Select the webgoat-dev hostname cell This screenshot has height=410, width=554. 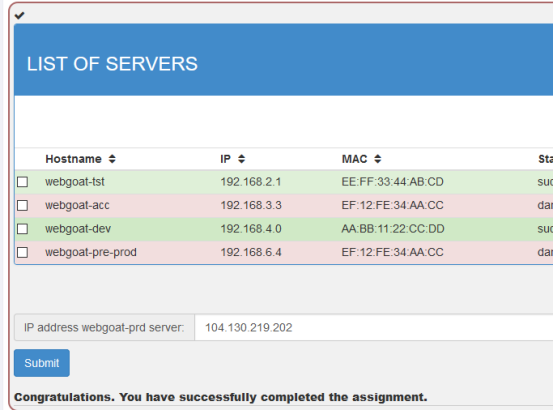[x=78, y=229]
